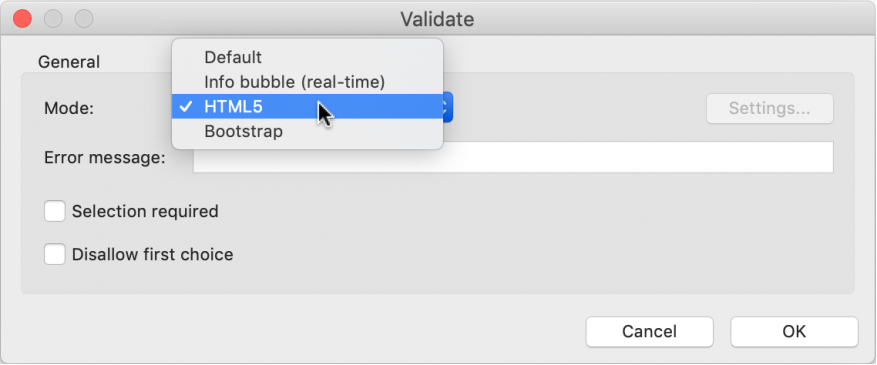Click into the Error message field
The width and height of the screenshot is (877, 365).
(x=513, y=158)
